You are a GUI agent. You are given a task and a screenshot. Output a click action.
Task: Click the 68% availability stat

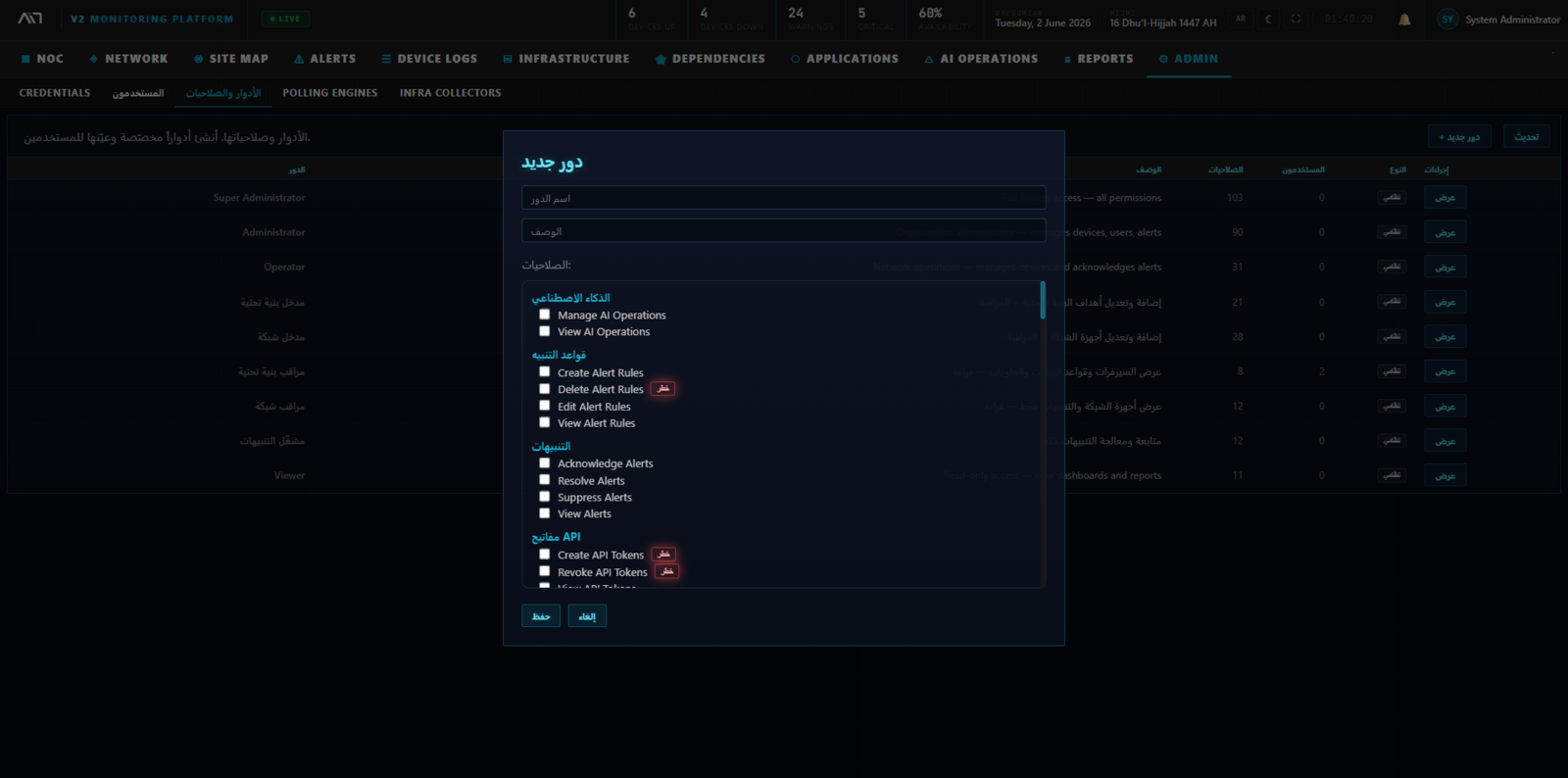pyautogui.click(x=945, y=19)
